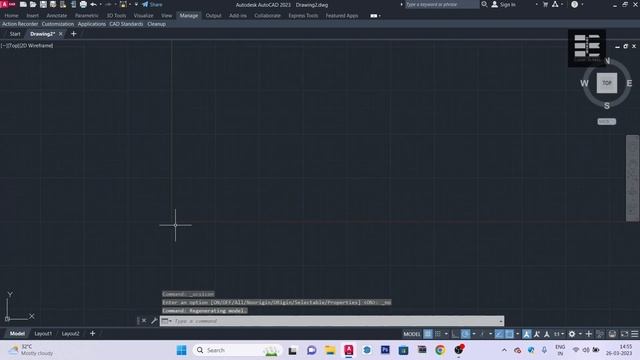640x360 pixels.
Task: Click the viewport controls label Top 2D Wireframe
Action: [x=27, y=46]
